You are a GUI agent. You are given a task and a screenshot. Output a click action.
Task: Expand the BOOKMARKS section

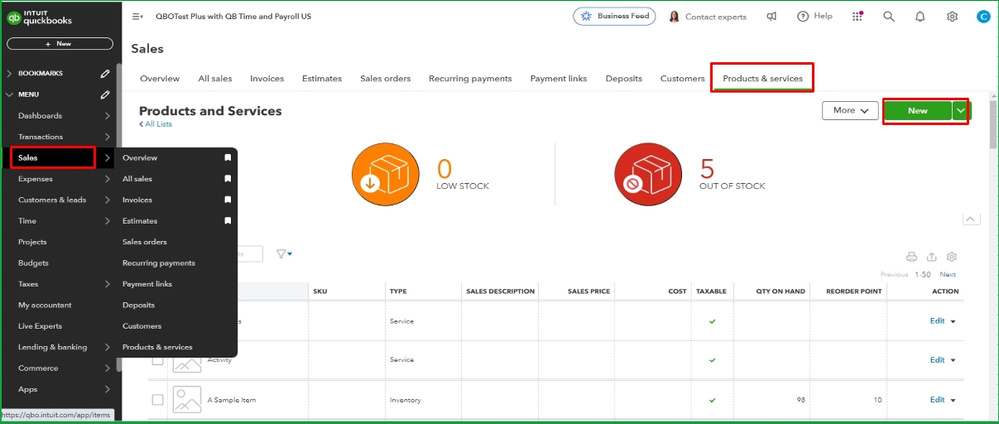coord(9,73)
